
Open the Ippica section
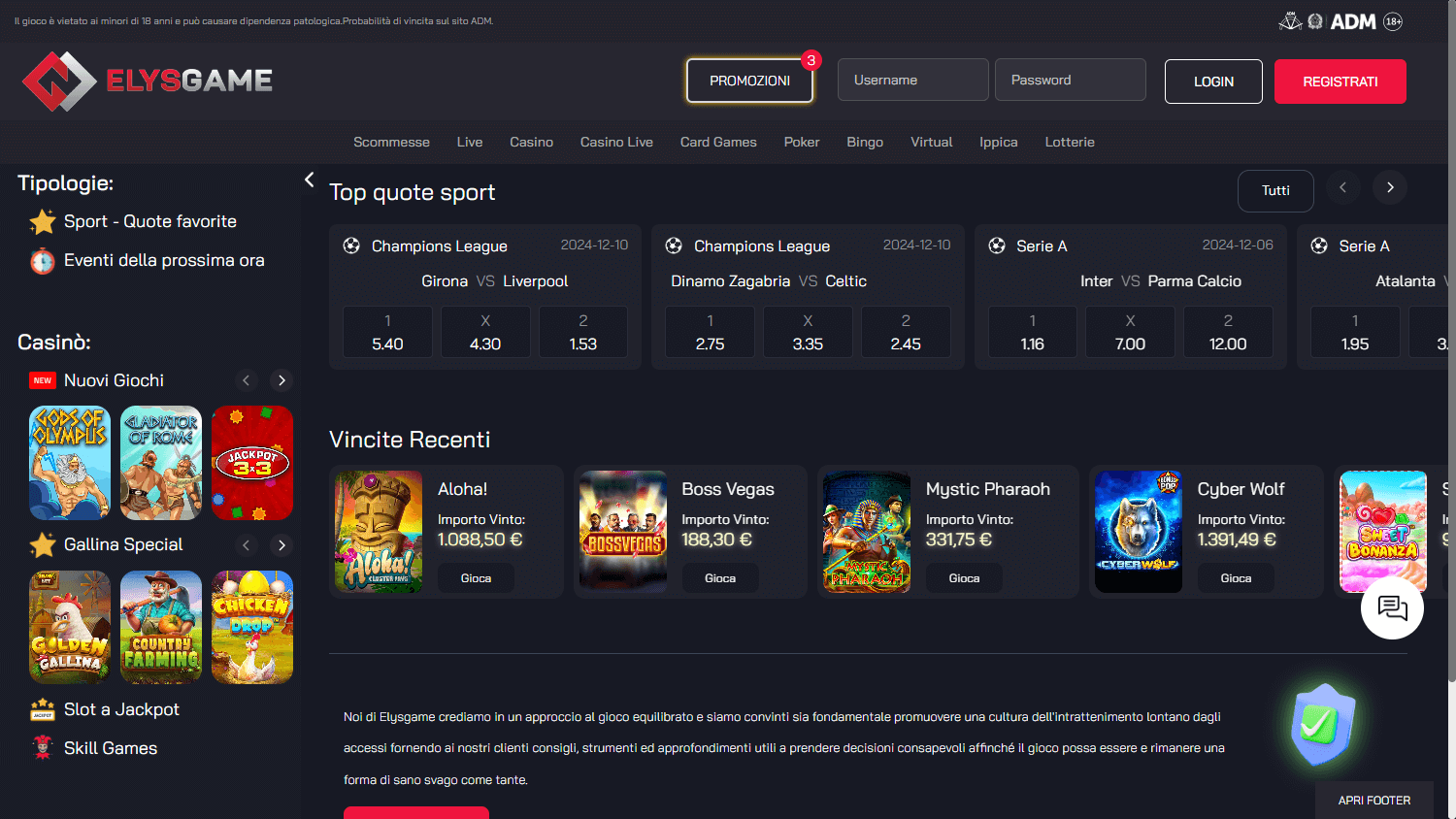tap(999, 142)
